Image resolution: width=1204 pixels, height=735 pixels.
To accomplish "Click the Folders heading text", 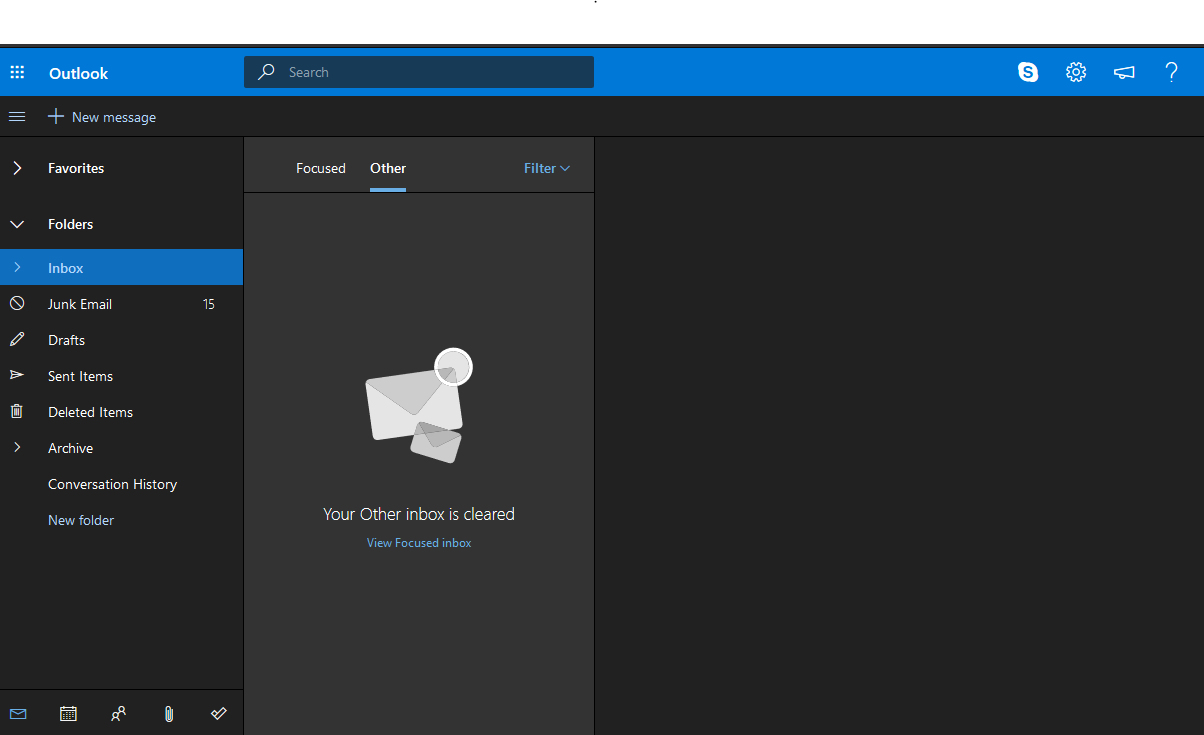I will pos(70,224).
